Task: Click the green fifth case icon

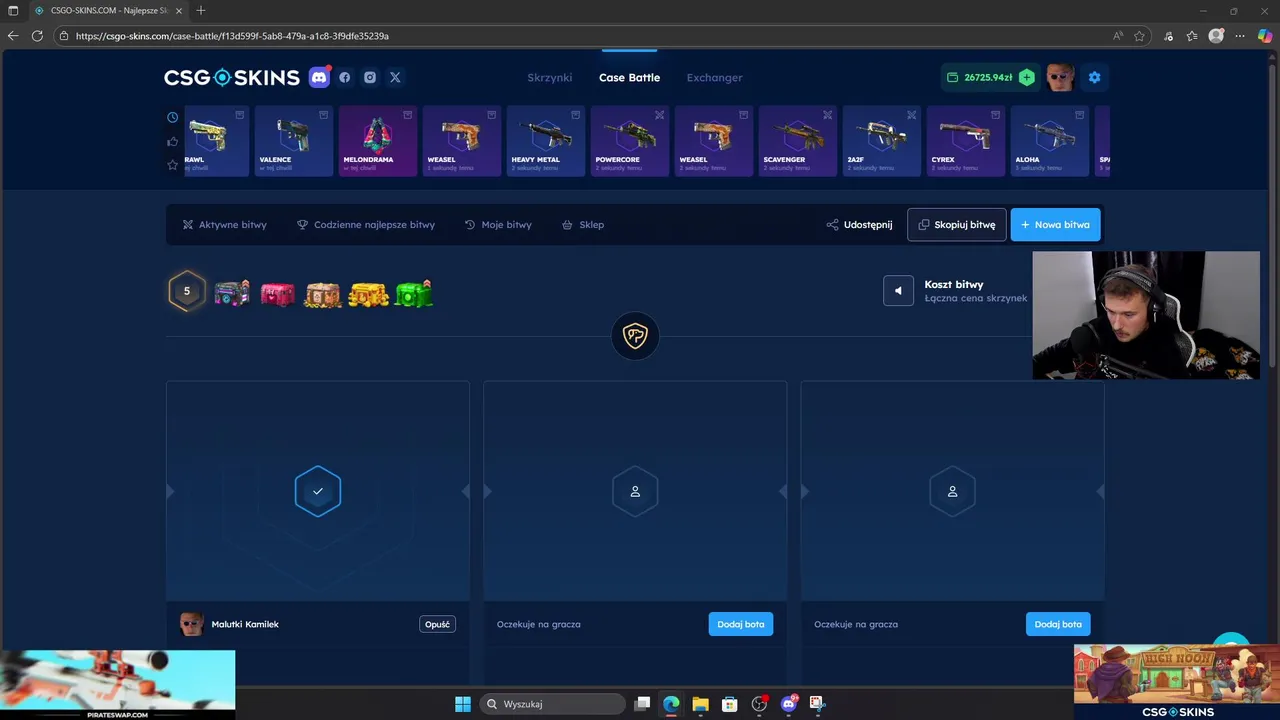Action: (414, 293)
